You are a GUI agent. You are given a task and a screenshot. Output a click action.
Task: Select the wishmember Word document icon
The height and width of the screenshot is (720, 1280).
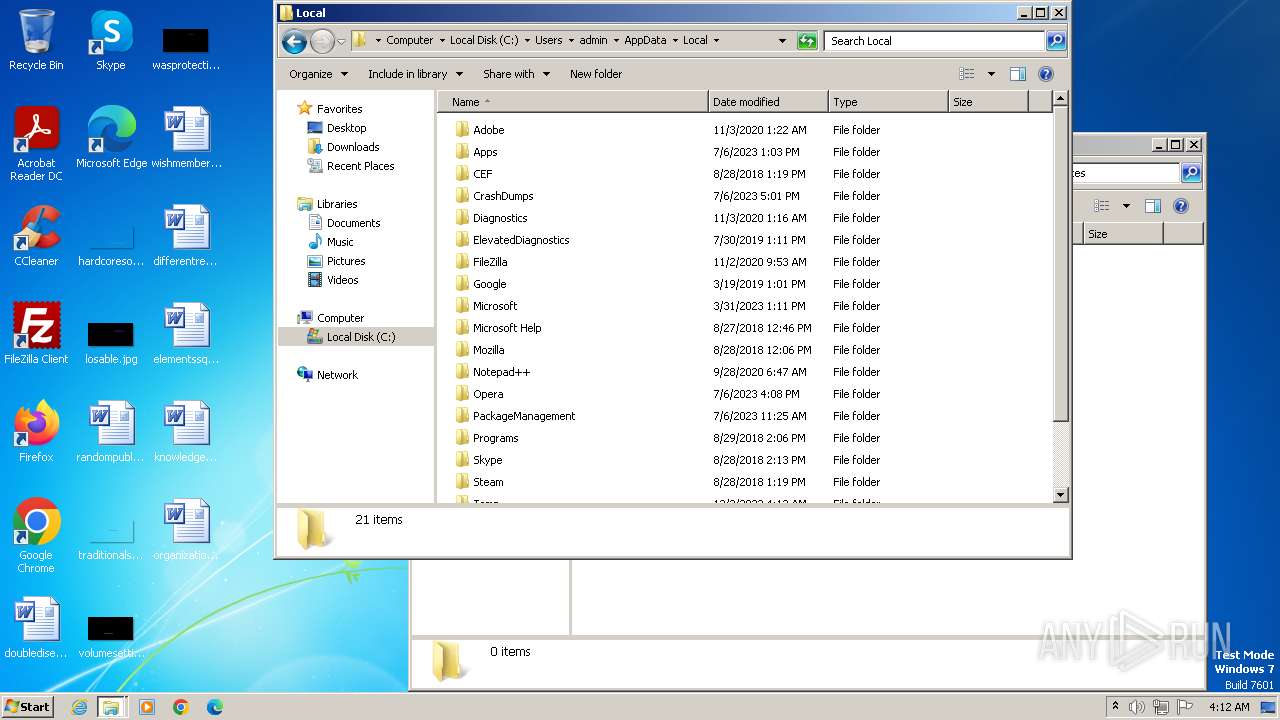point(186,138)
